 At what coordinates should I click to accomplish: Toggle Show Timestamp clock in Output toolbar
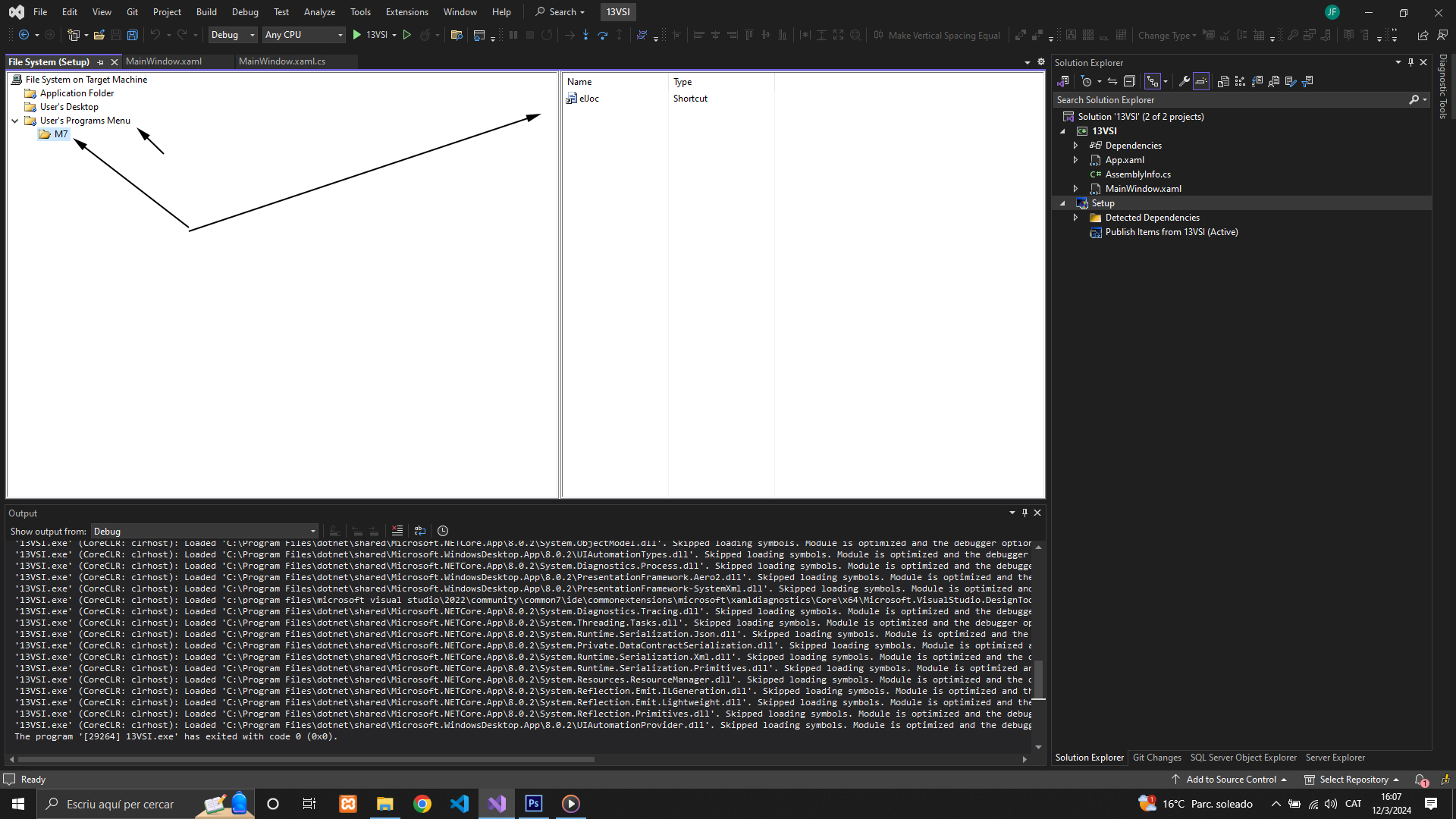(x=443, y=531)
